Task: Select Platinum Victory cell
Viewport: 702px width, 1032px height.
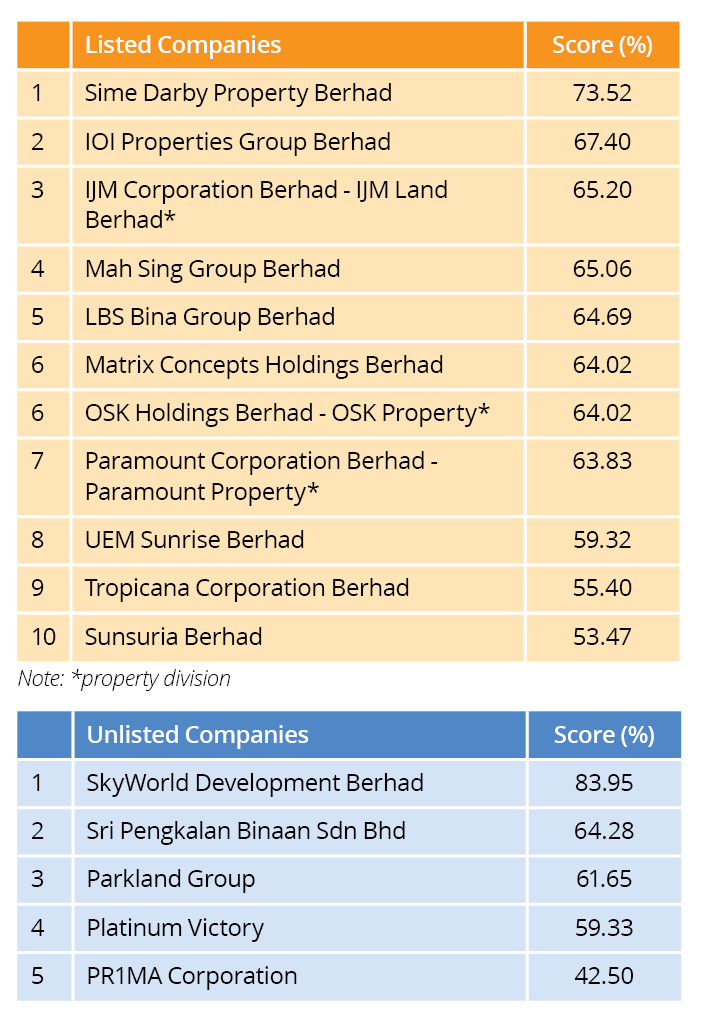Action: 175,928
